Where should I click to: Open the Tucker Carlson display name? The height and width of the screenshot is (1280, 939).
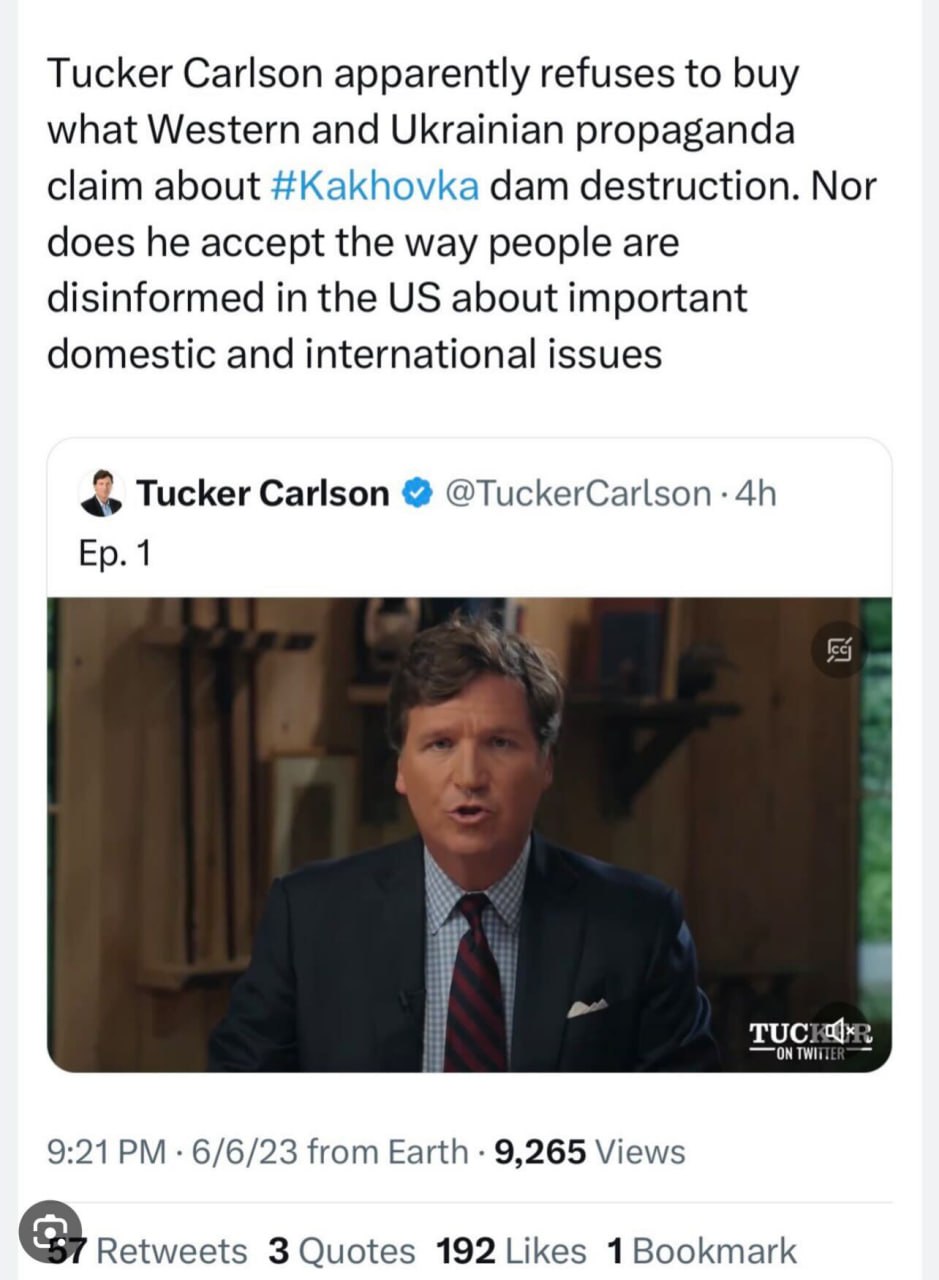pos(262,493)
